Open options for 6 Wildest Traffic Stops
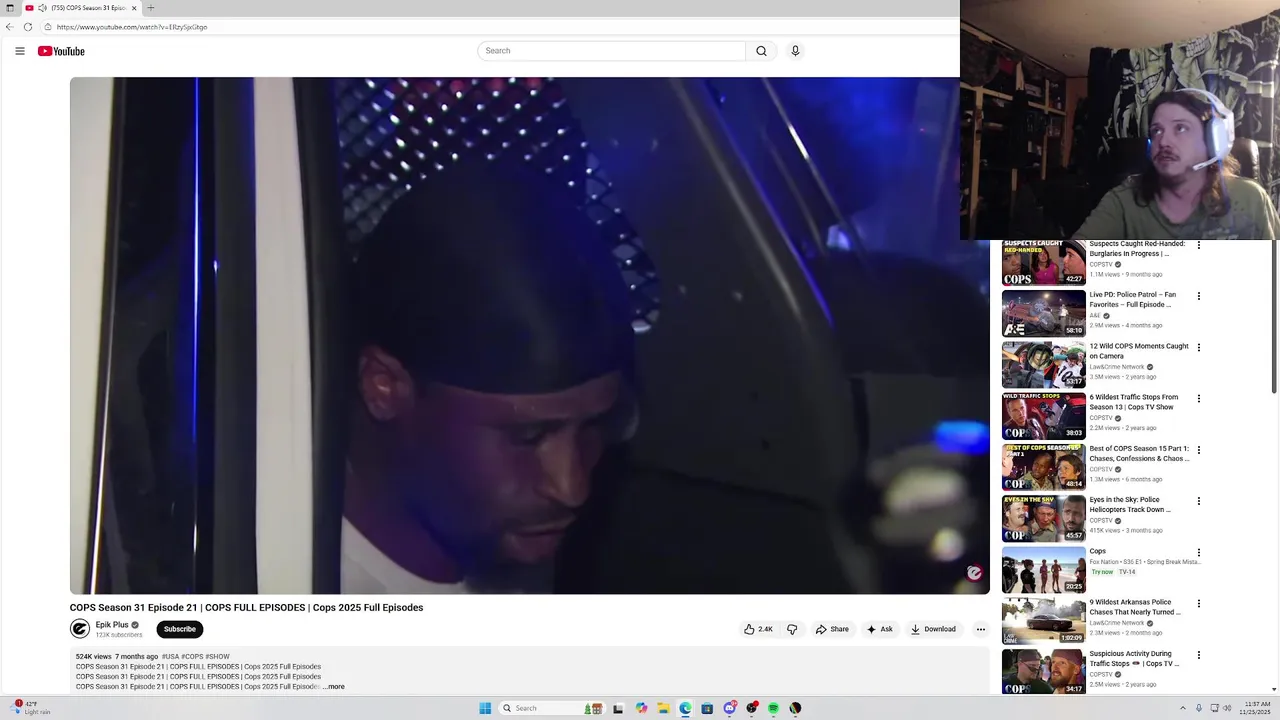 coord(1199,398)
